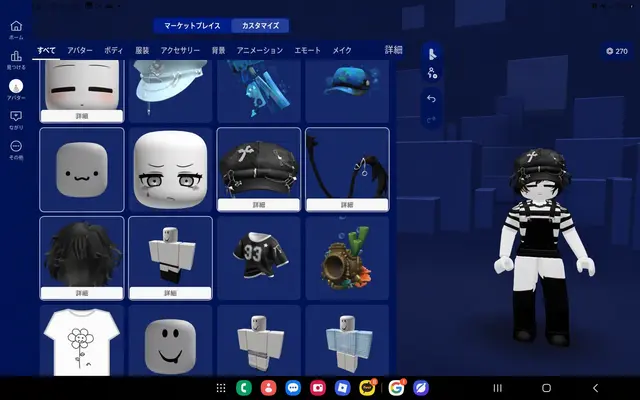Toggle the black messy hair item
The height and width of the screenshot is (400, 640).
[82, 252]
